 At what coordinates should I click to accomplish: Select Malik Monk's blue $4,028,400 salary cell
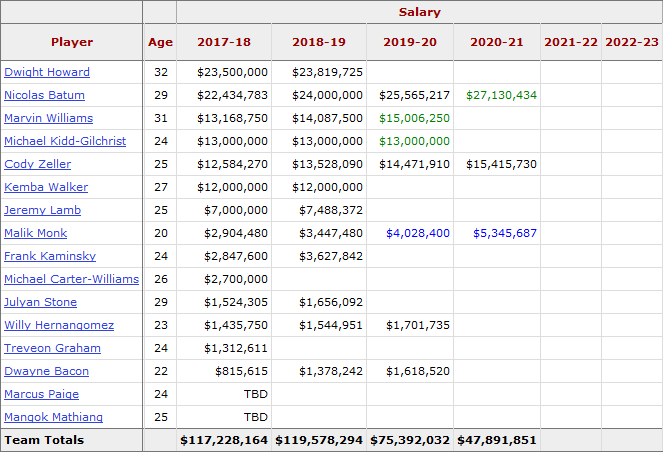pyautogui.click(x=414, y=233)
